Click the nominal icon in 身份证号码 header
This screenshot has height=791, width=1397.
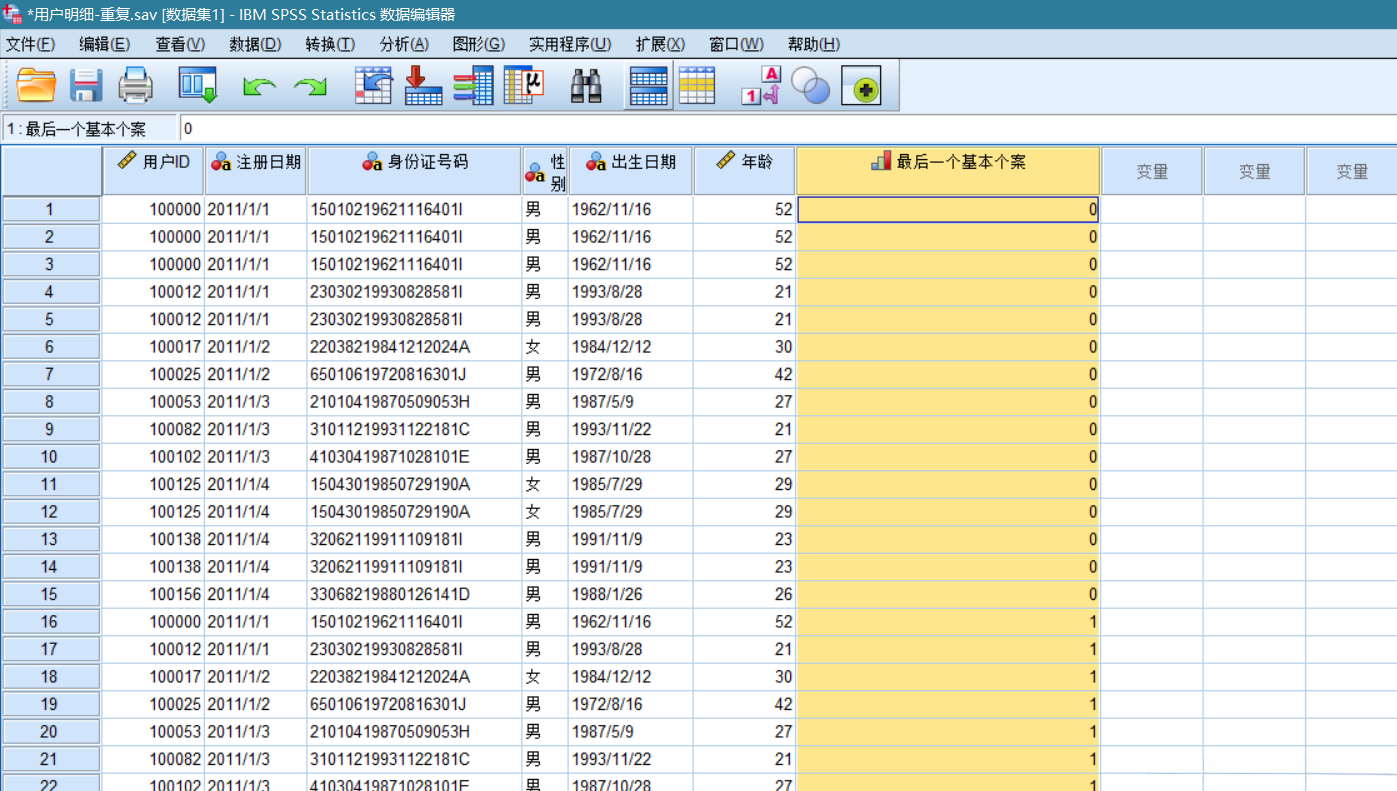pyautogui.click(x=372, y=162)
